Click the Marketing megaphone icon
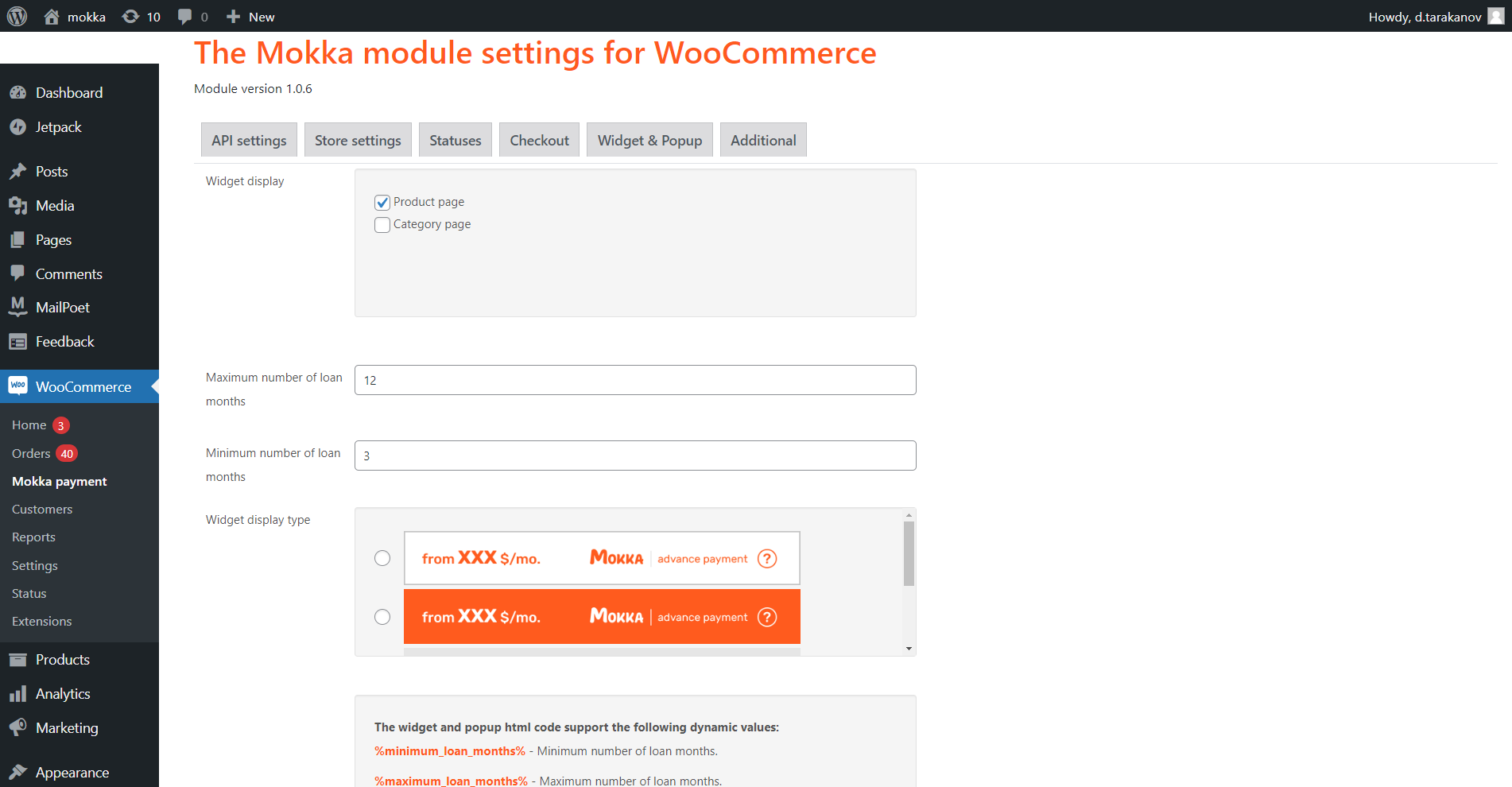The image size is (1512, 787). 17,728
